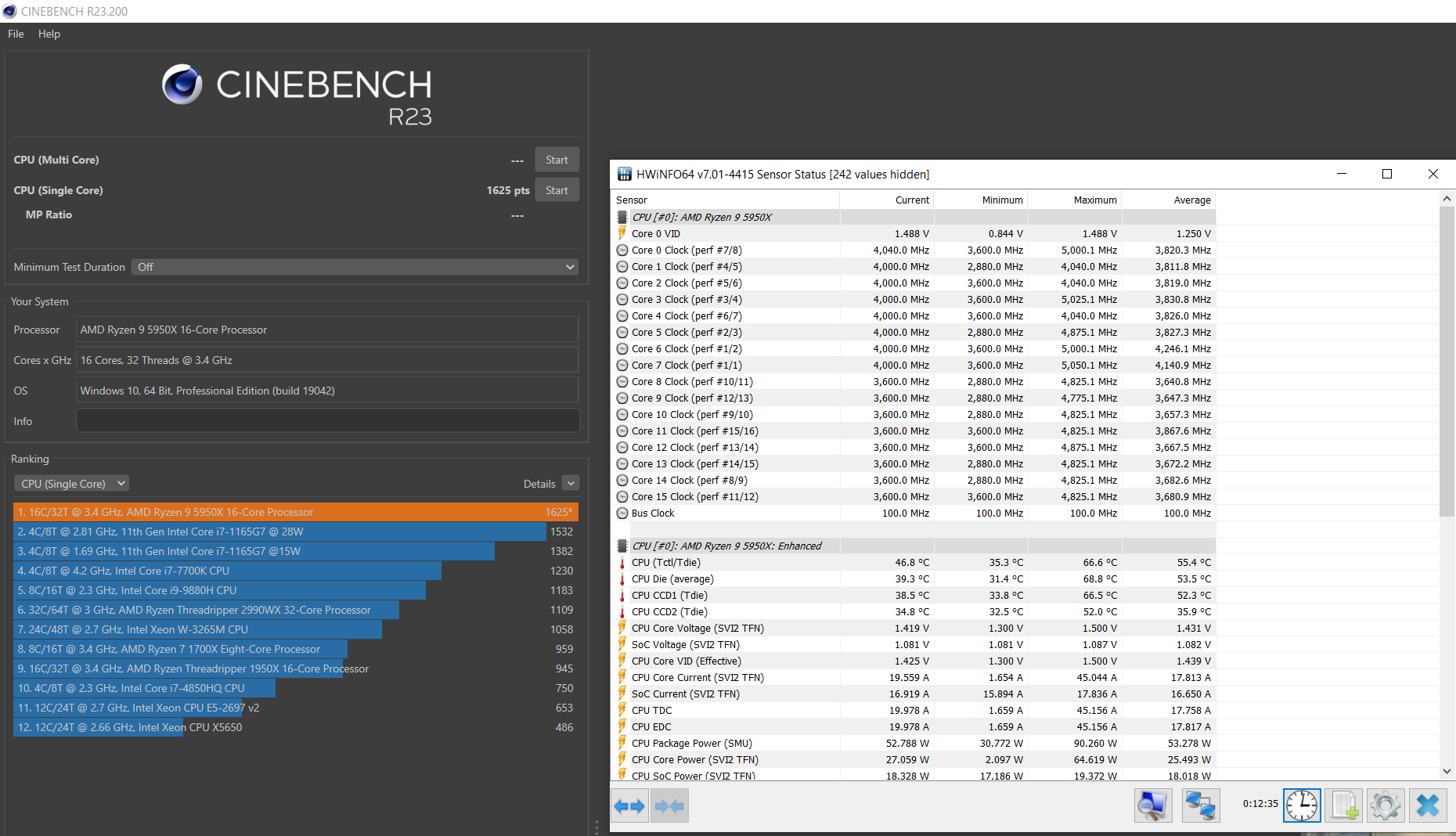Click the HWiNFO expand columns arrows button

pos(629,805)
